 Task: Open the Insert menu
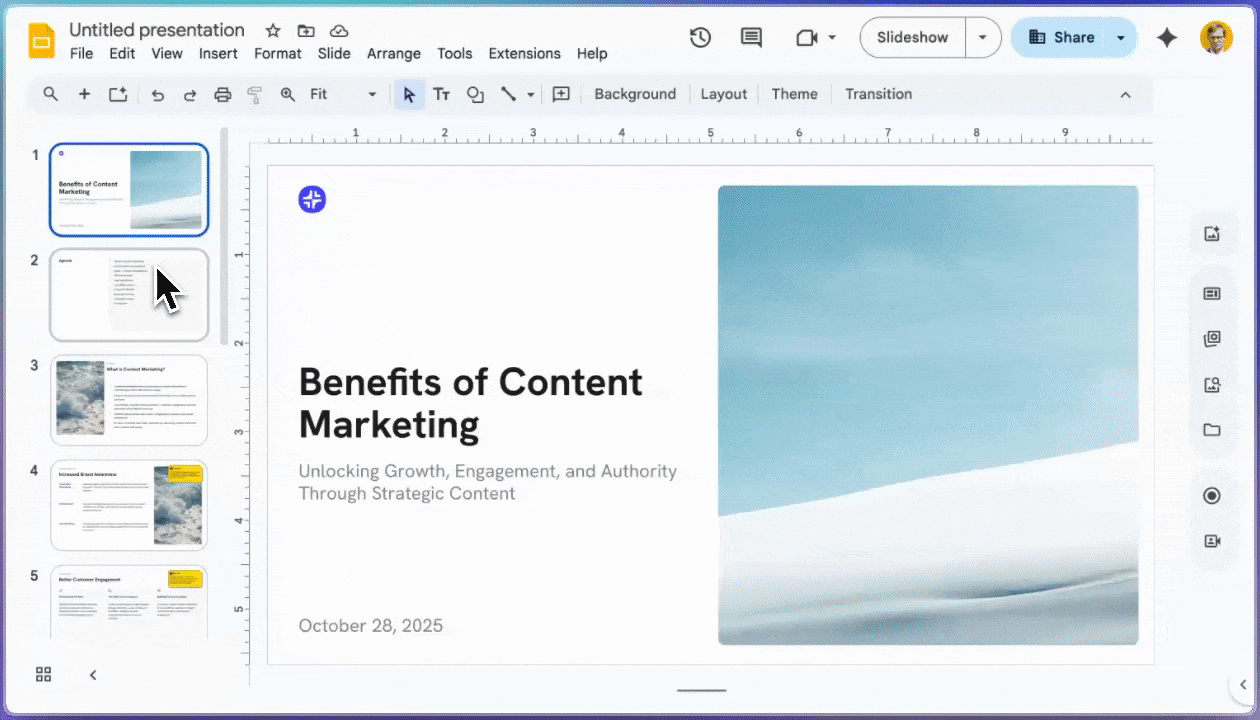click(x=218, y=54)
